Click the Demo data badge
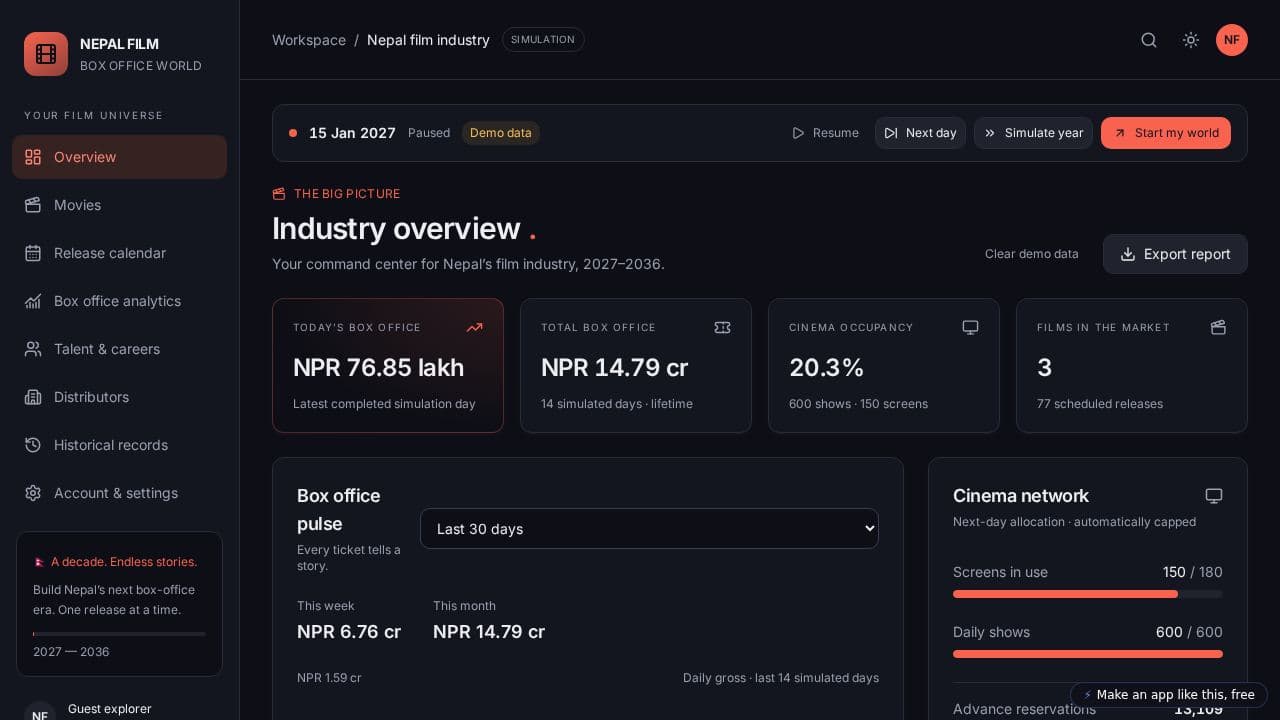Screen dimensions: 1280x720 click(501, 133)
